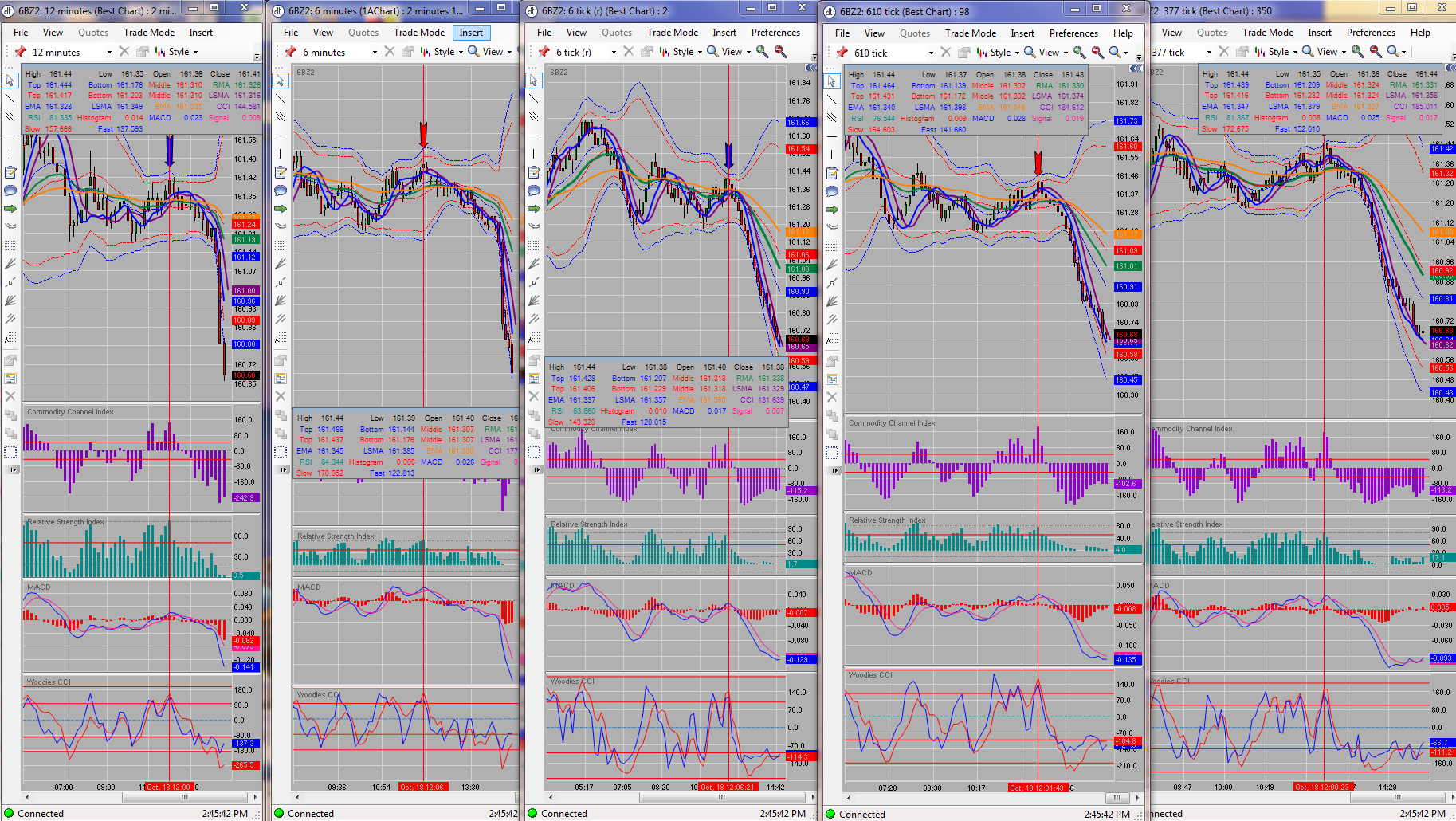Screen dimensions: 1456x821
Task: Open Quotes menu in 377 tick window
Action: click(x=1212, y=33)
